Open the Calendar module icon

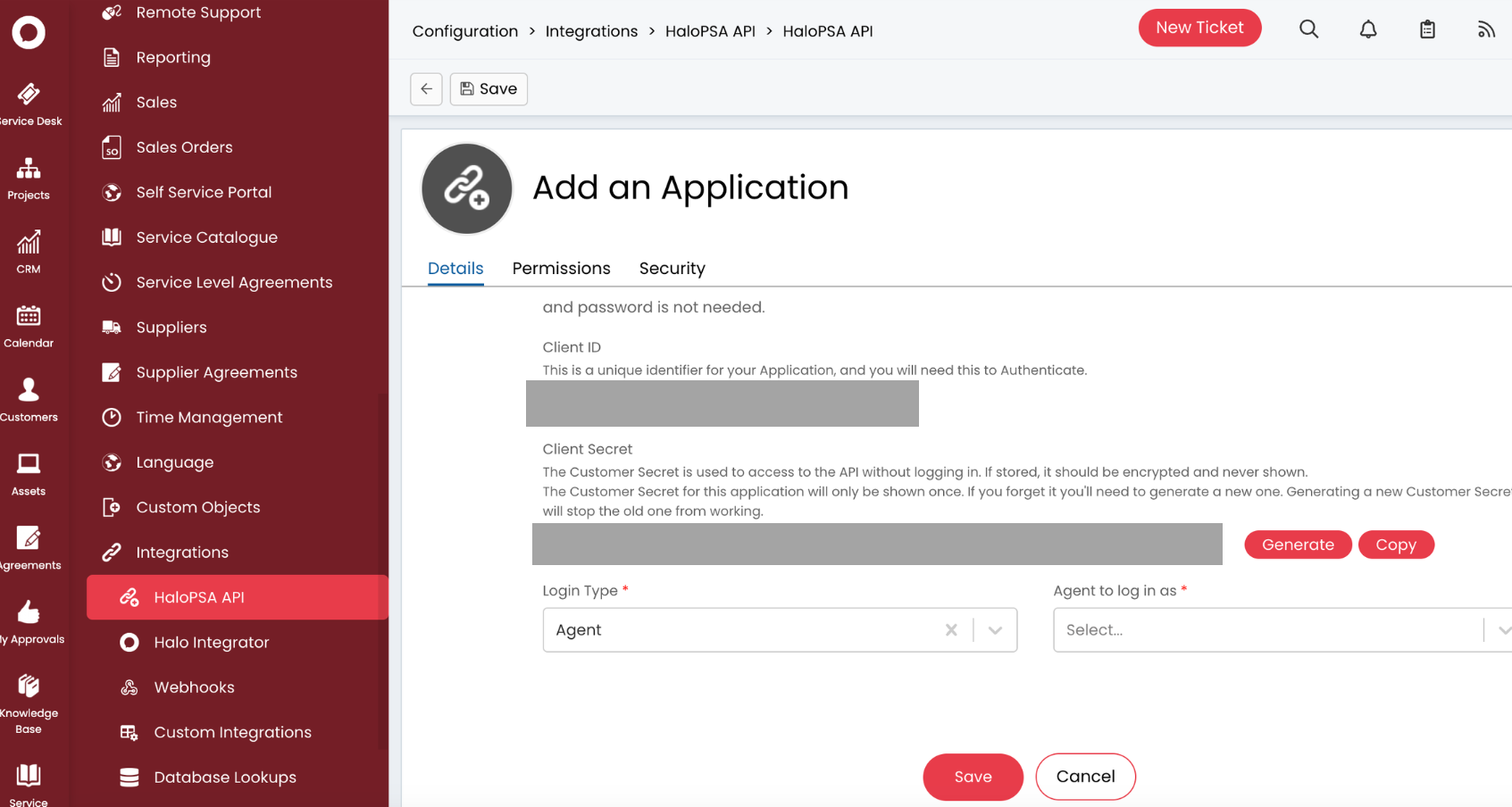(x=29, y=315)
